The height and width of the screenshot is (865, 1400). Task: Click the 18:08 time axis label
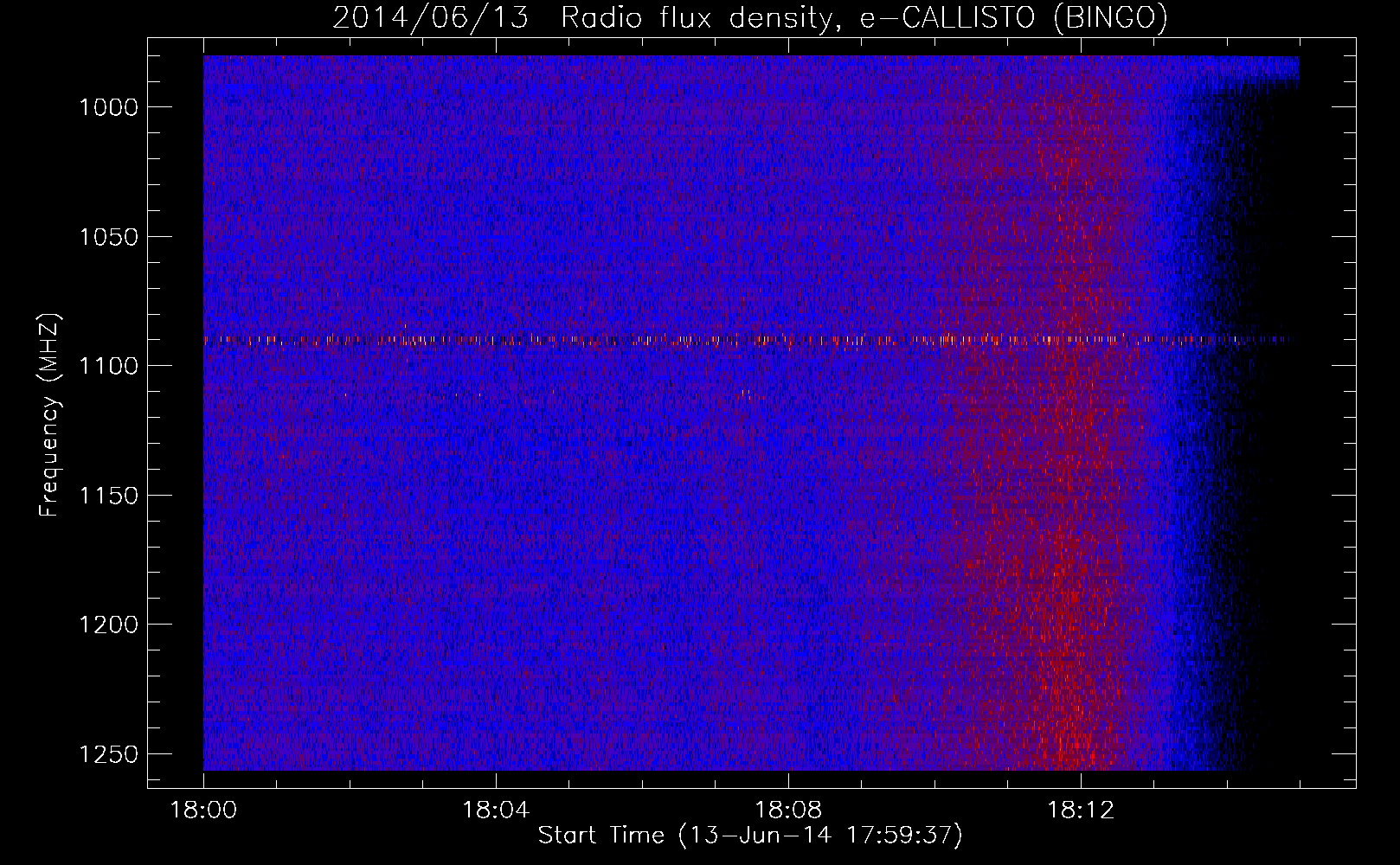[x=788, y=811]
